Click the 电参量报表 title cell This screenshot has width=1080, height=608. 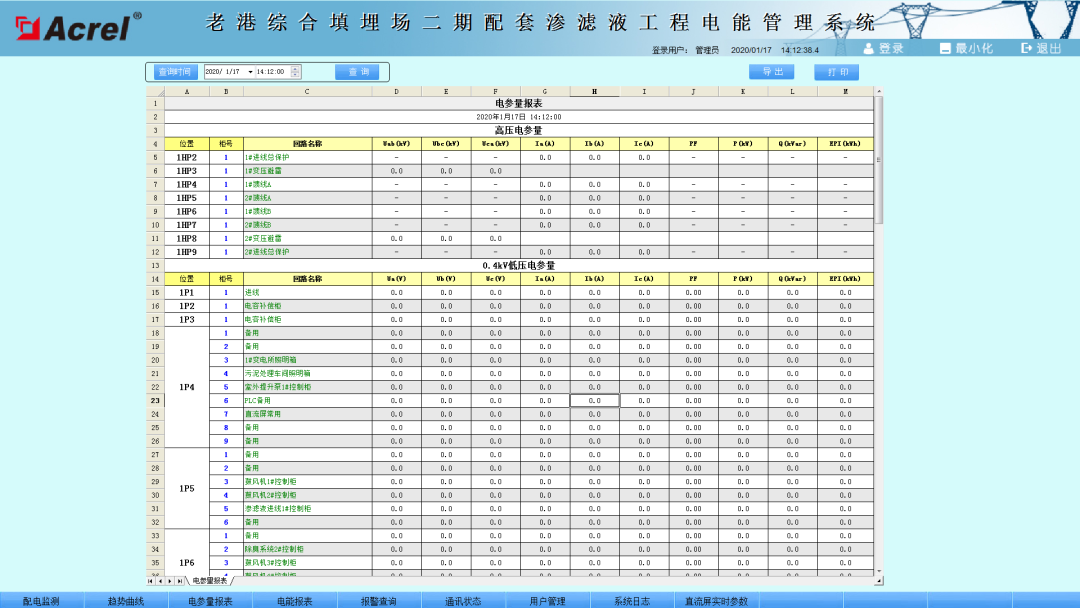pyautogui.click(x=519, y=103)
